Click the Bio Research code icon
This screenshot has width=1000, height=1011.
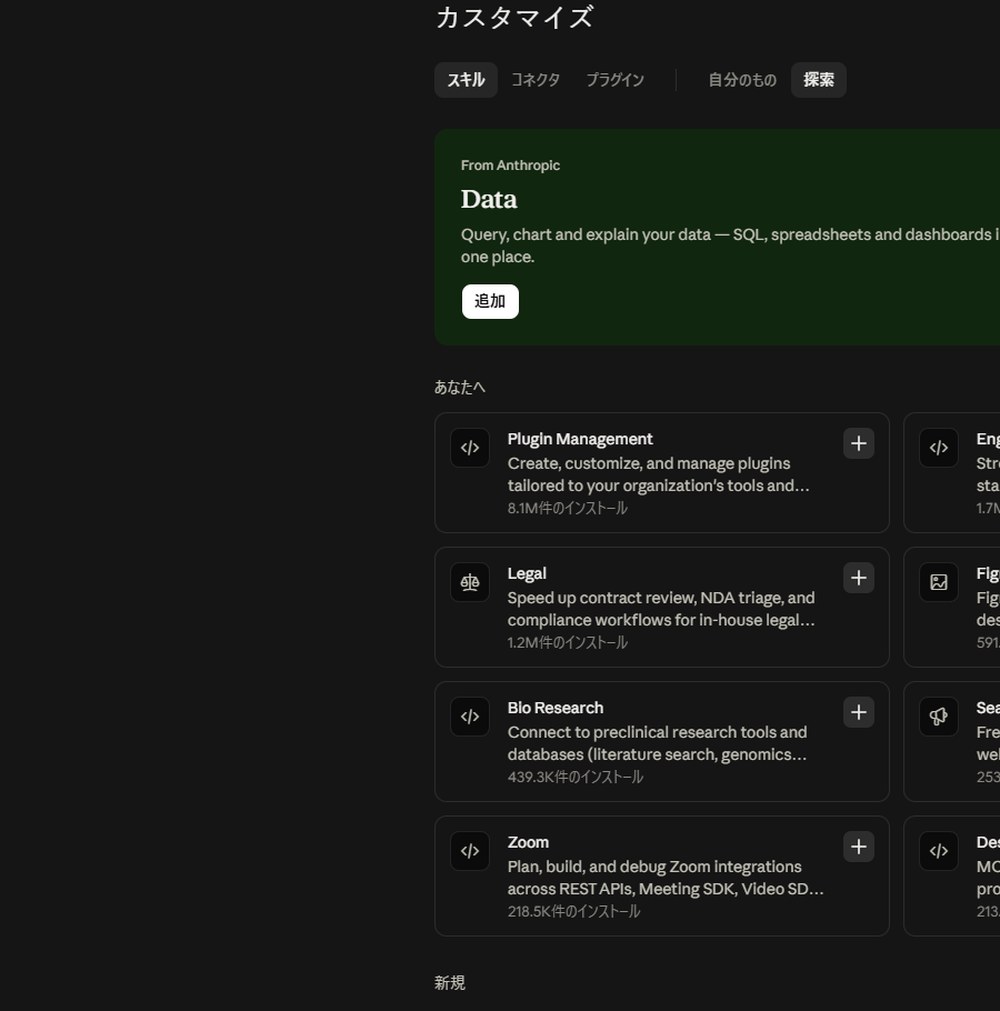[x=470, y=717]
